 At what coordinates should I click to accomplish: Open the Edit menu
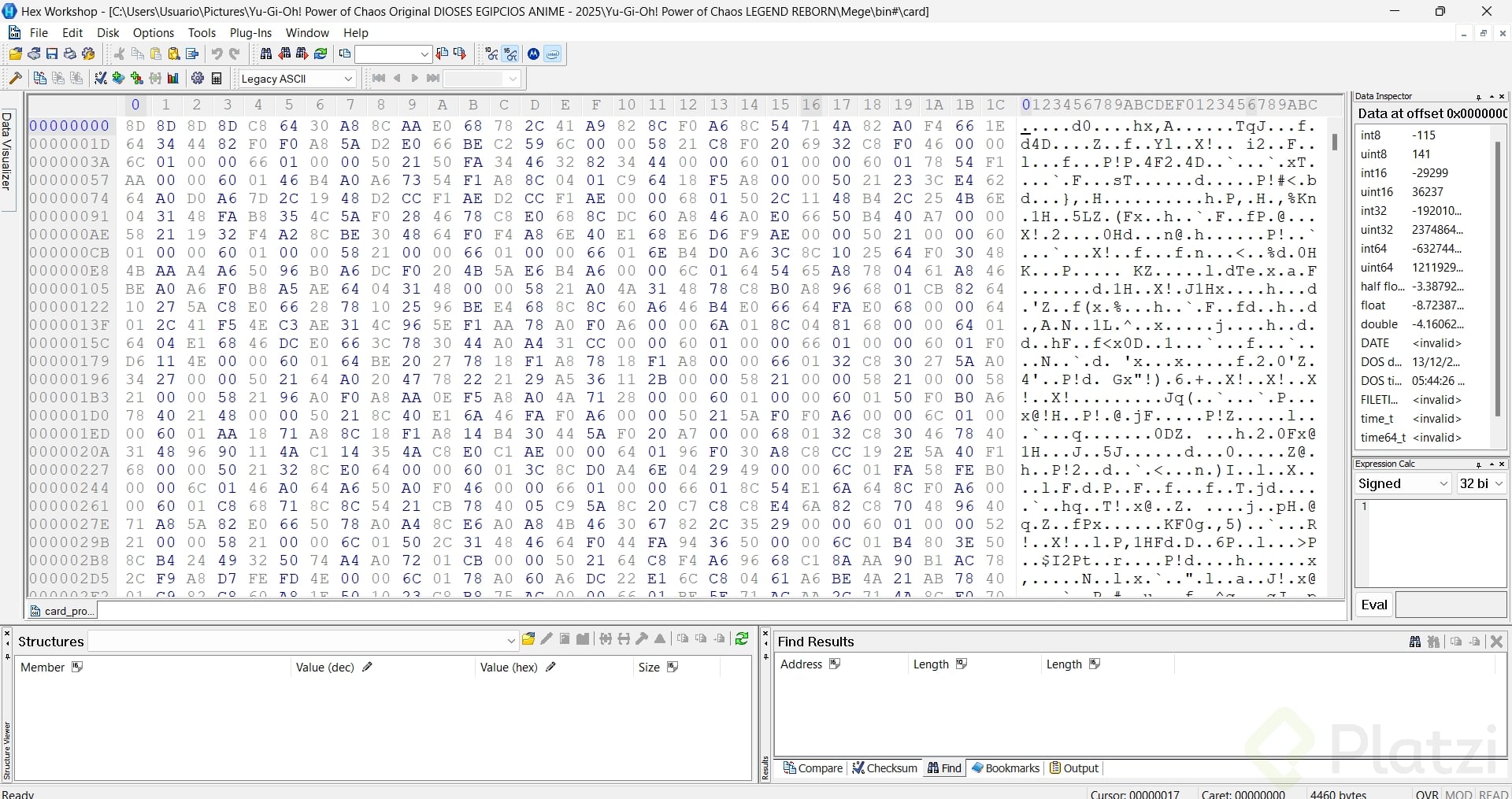pyautogui.click(x=72, y=33)
